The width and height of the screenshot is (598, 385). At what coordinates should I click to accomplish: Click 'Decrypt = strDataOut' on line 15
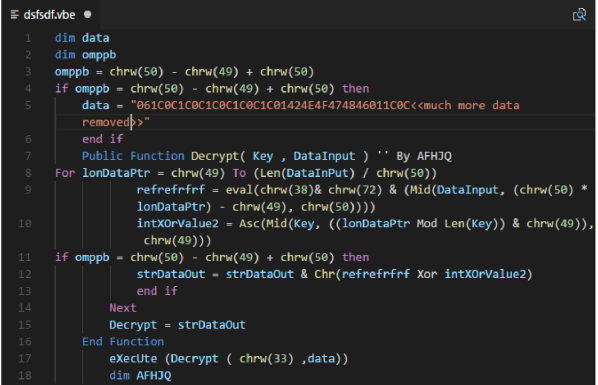click(177, 325)
